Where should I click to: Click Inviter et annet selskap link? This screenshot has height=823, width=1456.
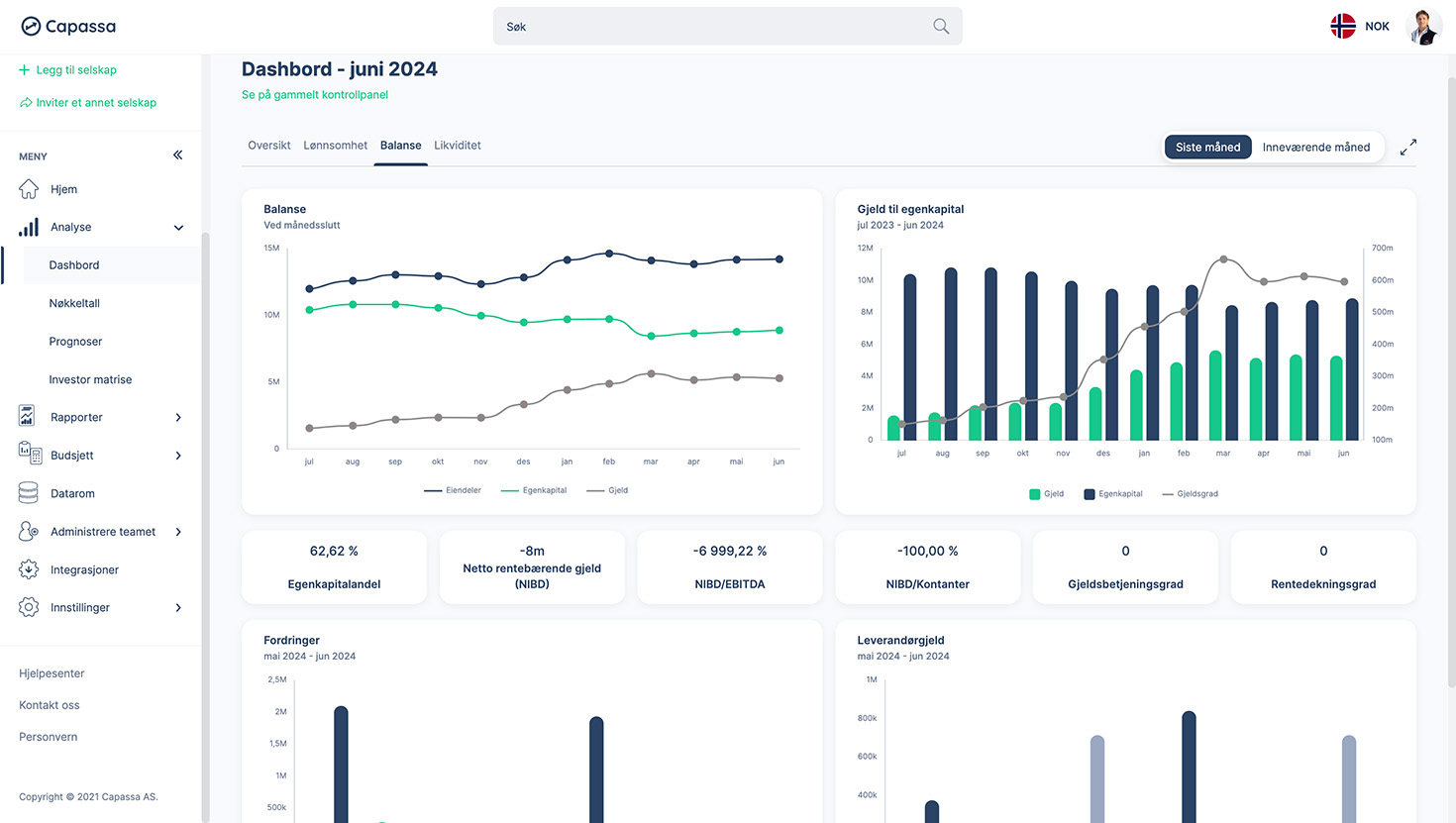click(96, 103)
